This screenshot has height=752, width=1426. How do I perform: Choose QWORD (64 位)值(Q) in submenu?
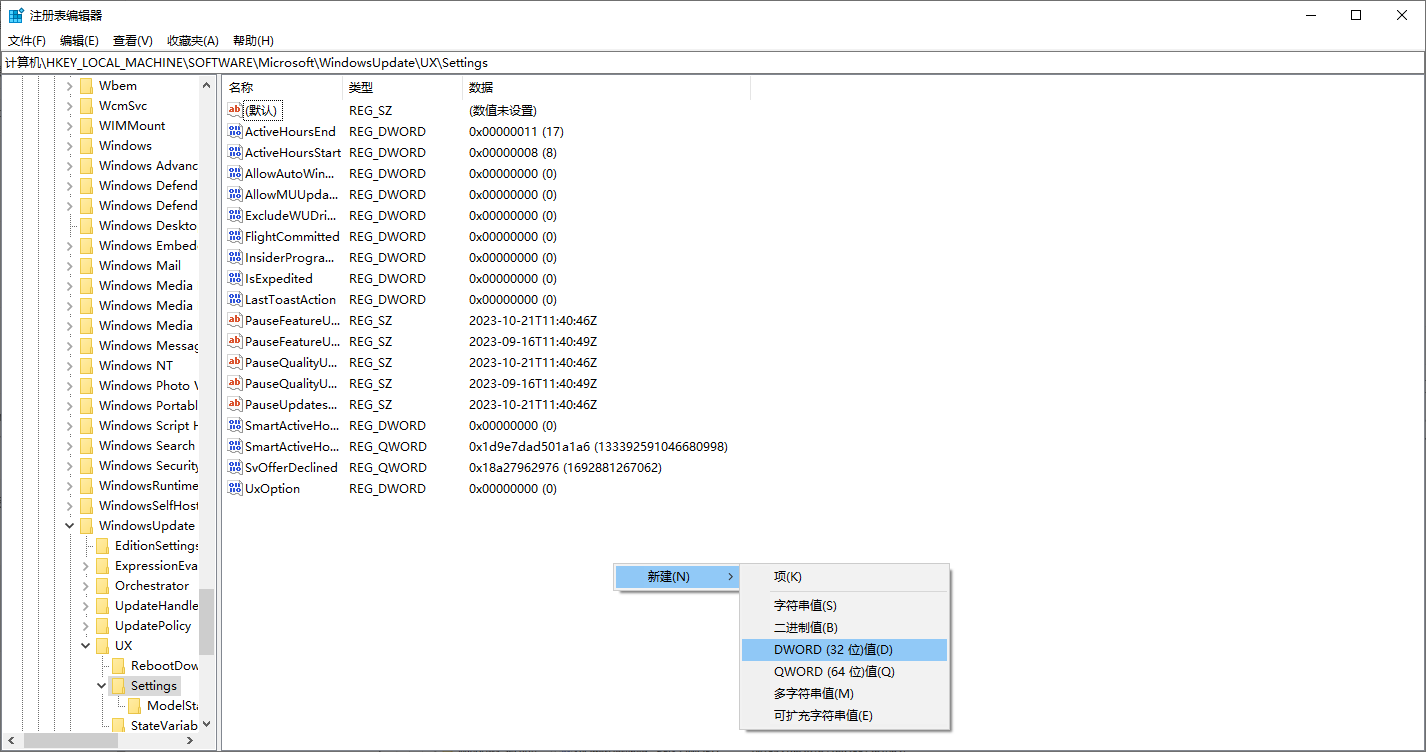click(x=844, y=672)
